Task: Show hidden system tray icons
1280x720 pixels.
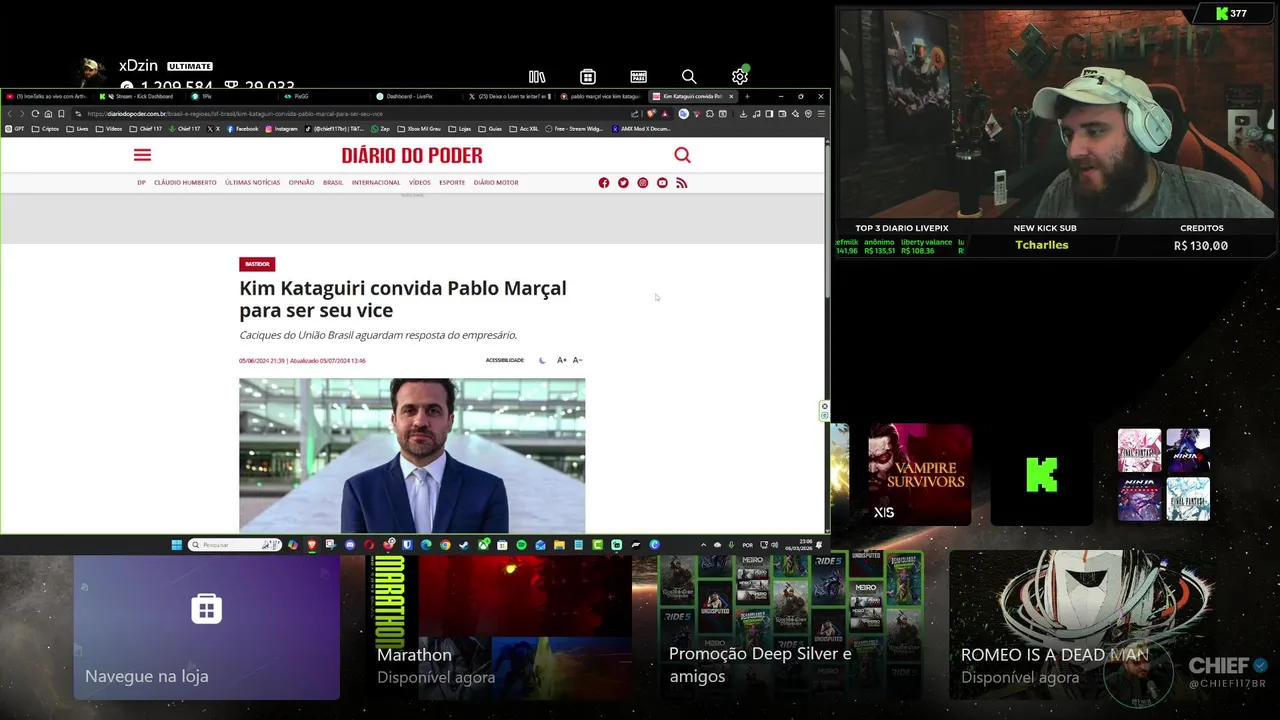Action: [704, 545]
